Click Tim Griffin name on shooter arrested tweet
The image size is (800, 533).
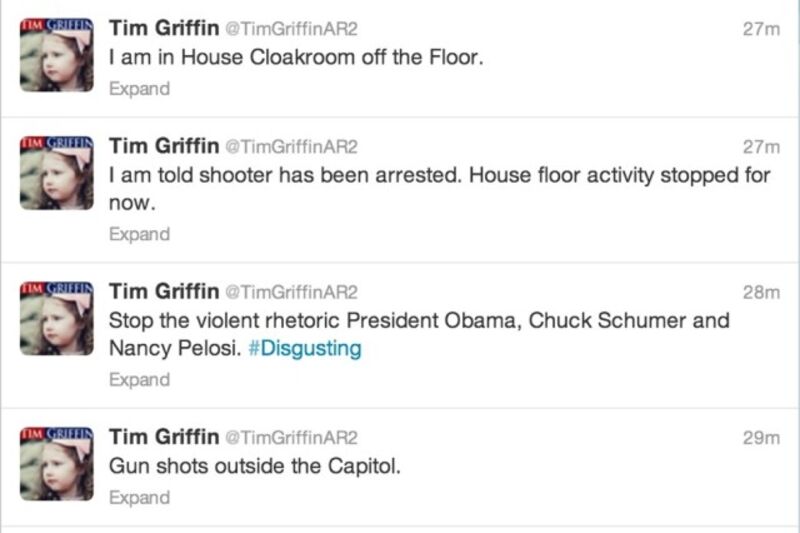pyautogui.click(x=164, y=146)
